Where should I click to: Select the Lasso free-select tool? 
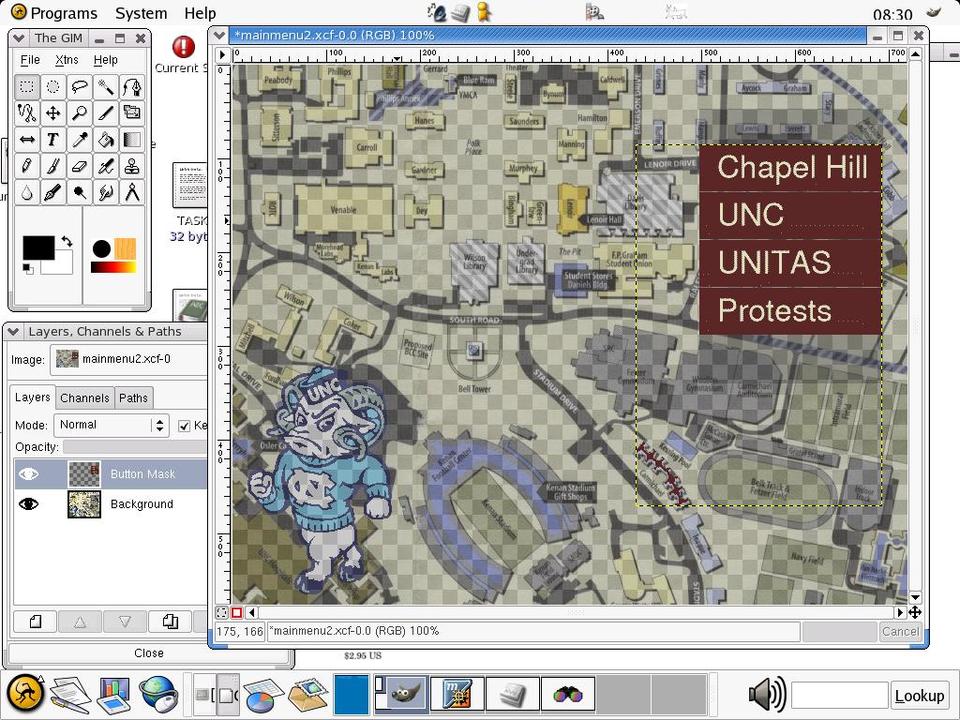79,87
